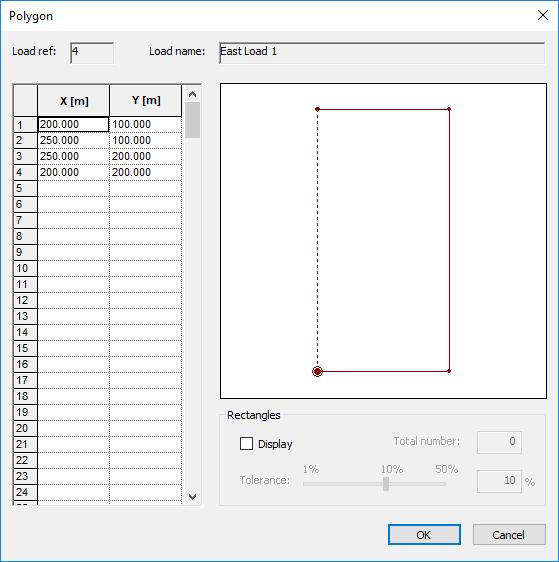Click the Y cell 200.000 in row 4
Viewport: 559px width, 562px height.
(x=145, y=172)
